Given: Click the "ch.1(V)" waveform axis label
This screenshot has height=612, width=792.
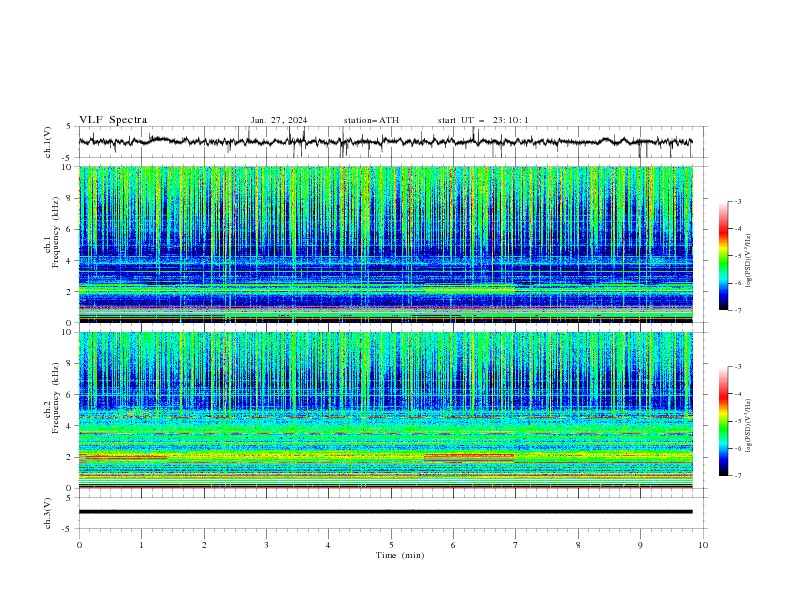Looking at the screenshot, I should coord(48,142).
